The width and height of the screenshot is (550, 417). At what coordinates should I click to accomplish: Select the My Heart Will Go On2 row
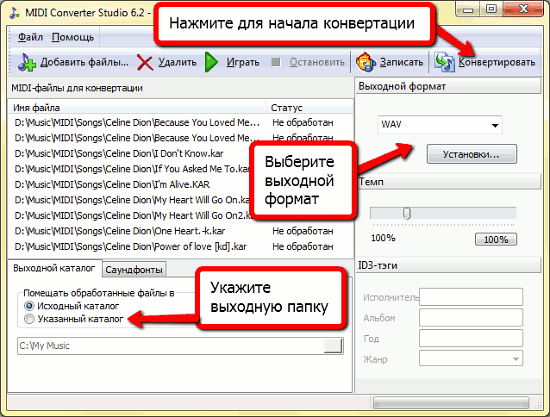point(181,215)
